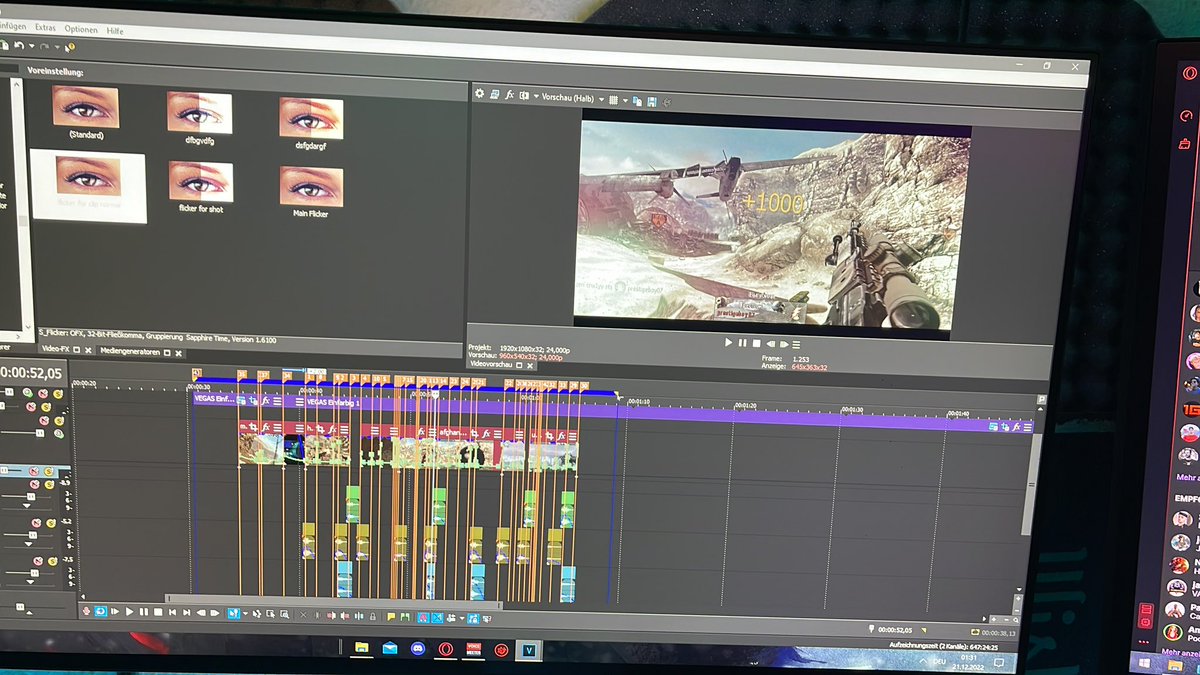This screenshot has width=1200, height=675.
Task: Open the Mail app from taskbar
Action: pos(390,648)
